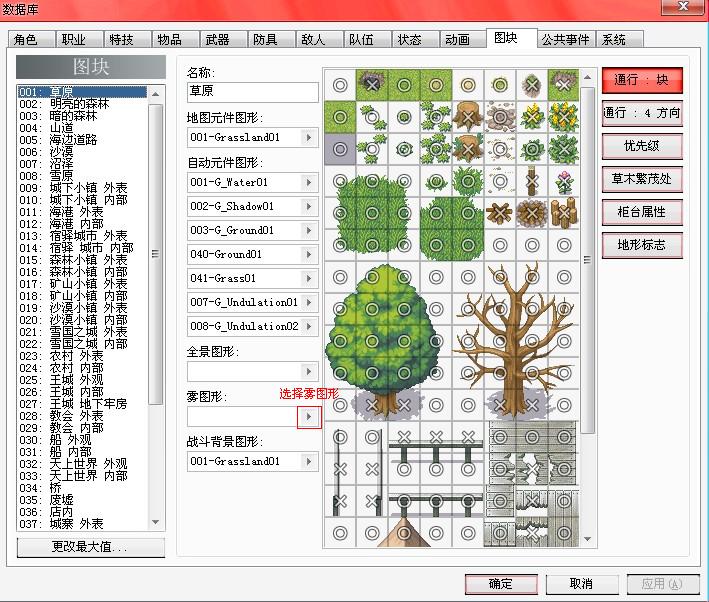Select tileset 011: 海港 外表
This screenshot has height=602, width=709.
point(82,212)
